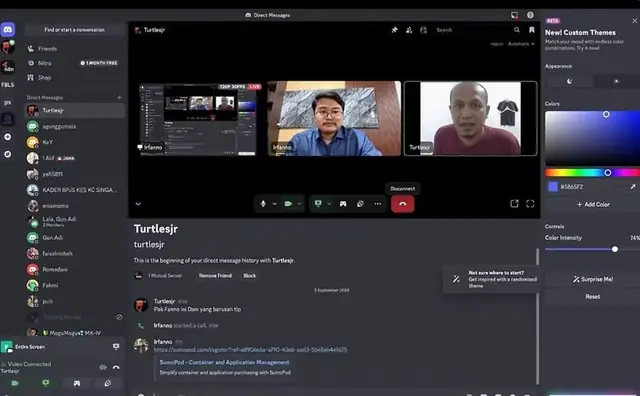
Task: Disconnect from the call with red button
Action: tap(402, 204)
